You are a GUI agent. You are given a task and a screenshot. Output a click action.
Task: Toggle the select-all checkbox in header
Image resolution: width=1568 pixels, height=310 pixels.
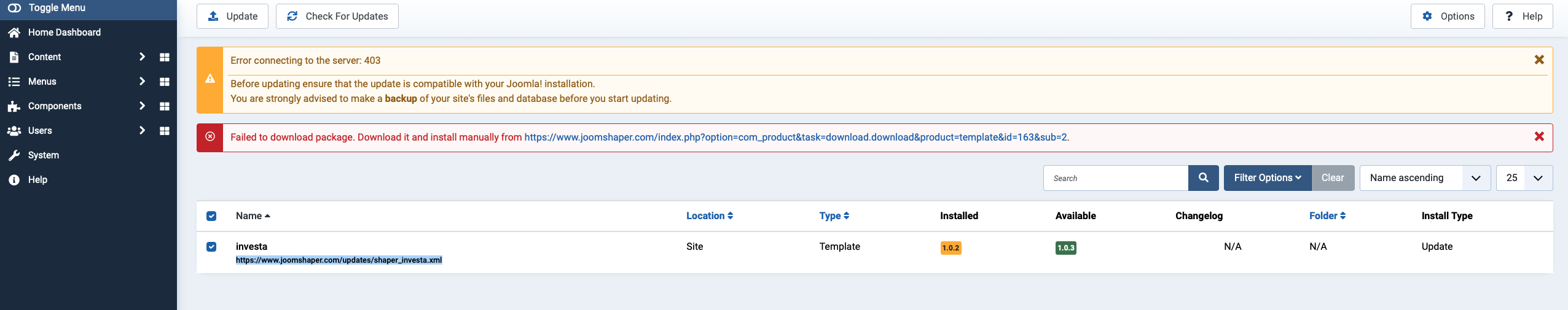211,216
